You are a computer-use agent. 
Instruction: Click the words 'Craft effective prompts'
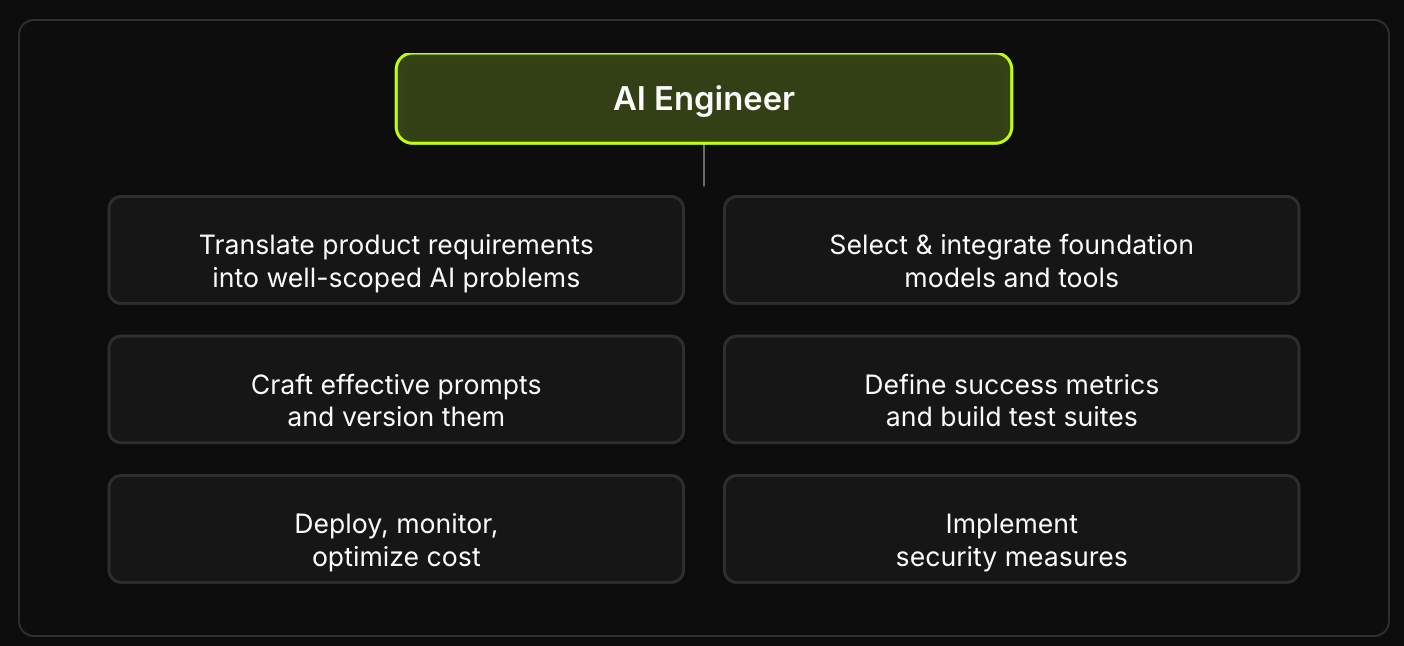coord(396,385)
